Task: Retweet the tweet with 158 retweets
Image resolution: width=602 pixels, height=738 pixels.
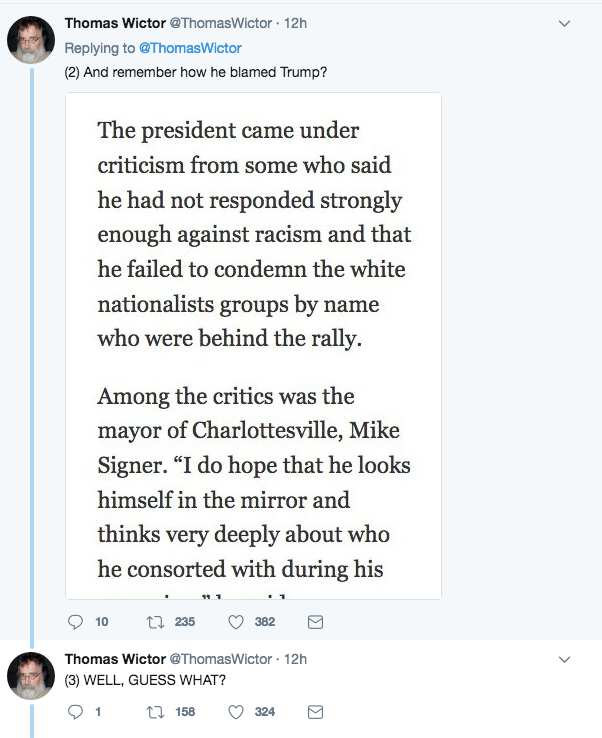Action: click(154, 712)
